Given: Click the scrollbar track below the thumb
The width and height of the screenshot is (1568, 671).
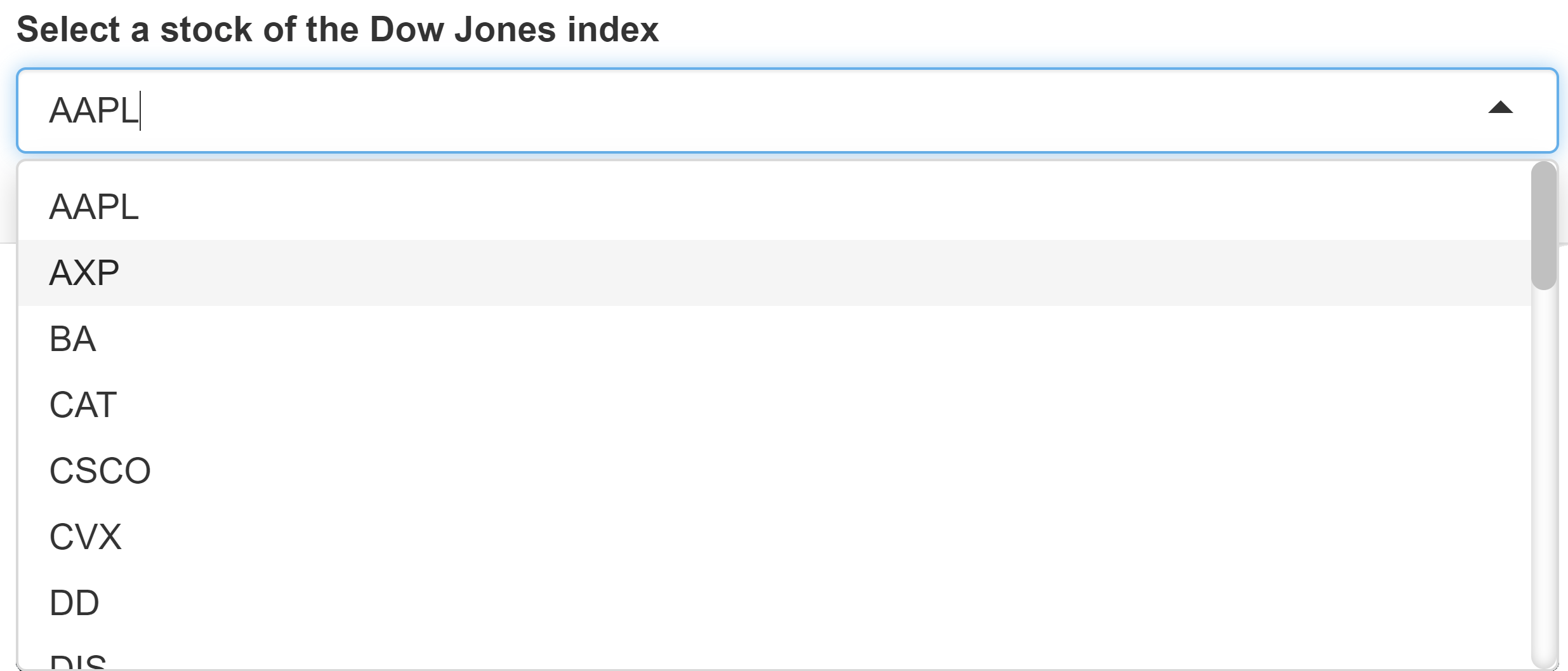Looking at the screenshot, I should click(x=1543, y=476).
